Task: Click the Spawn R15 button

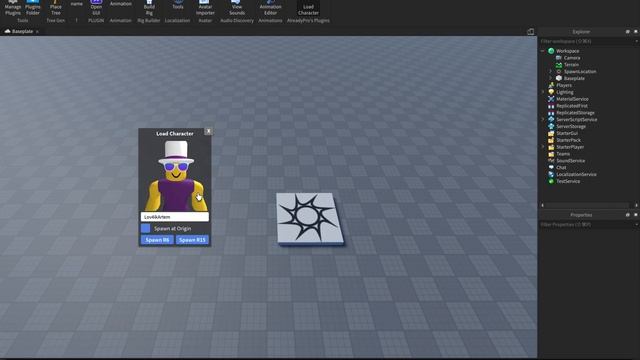Action: pos(192,240)
